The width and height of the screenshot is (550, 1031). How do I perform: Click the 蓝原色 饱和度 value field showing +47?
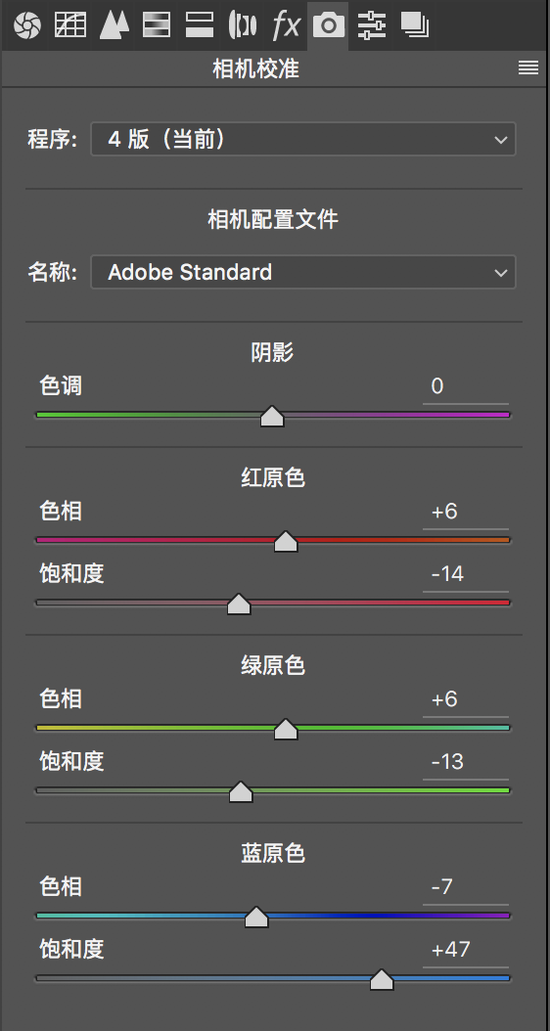(x=466, y=950)
